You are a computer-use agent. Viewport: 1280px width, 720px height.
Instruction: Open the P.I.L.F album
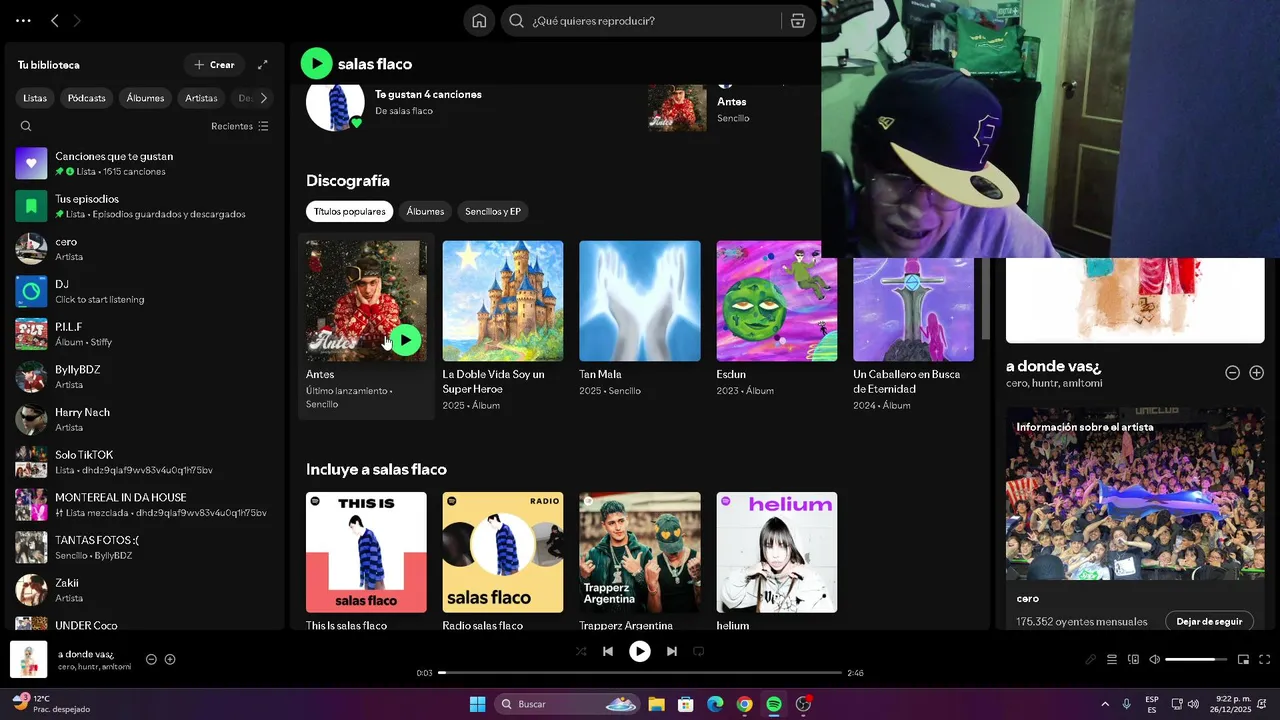[x=144, y=334]
